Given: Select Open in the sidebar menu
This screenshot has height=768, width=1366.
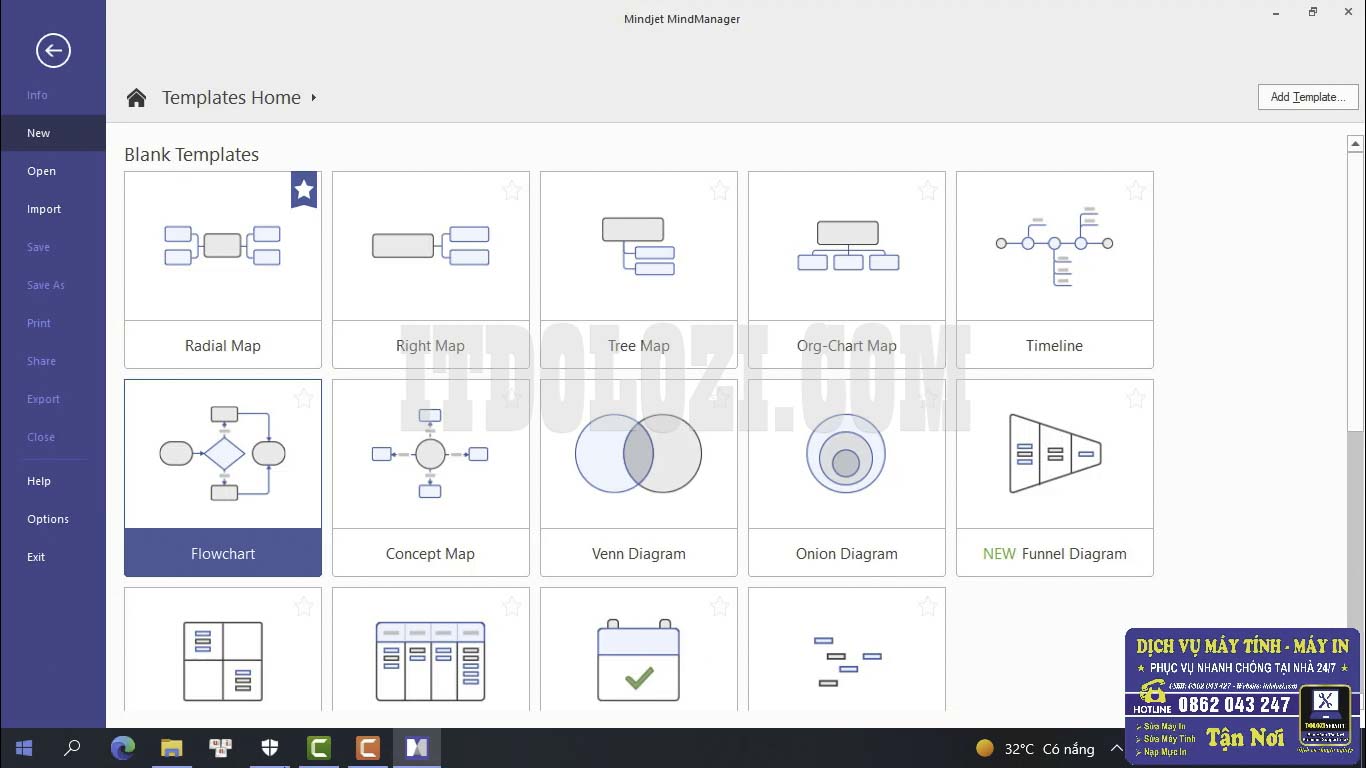Looking at the screenshot, I should pos(41,171).
